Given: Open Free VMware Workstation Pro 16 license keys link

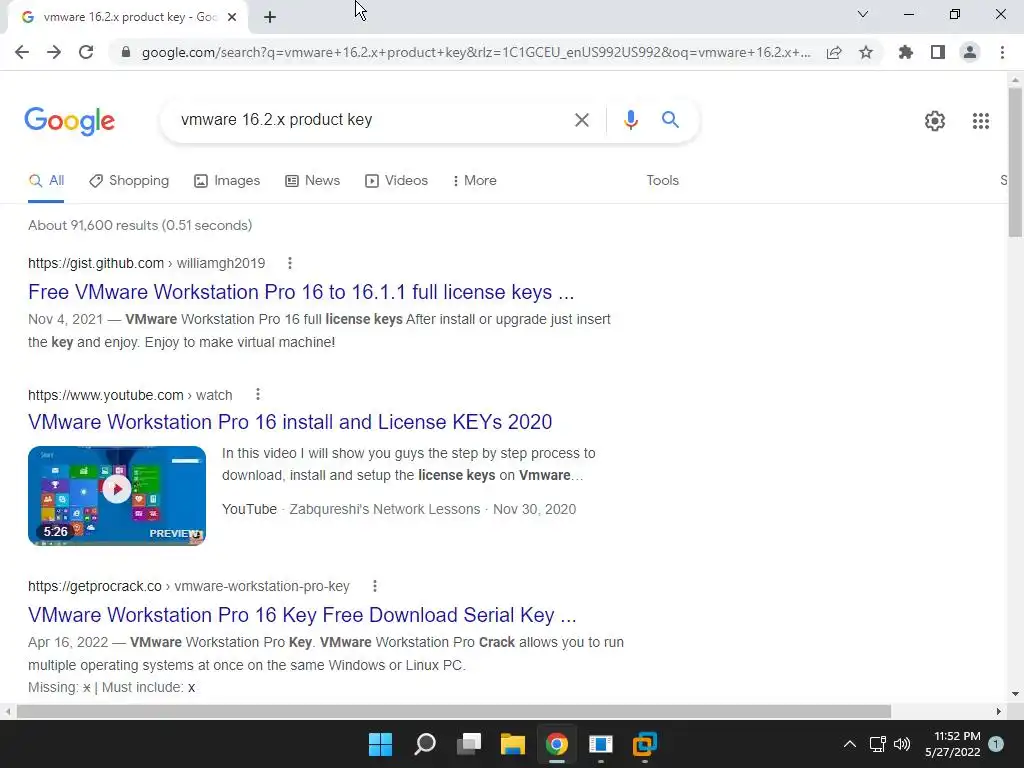Looking at the screenshot, I should [x=301, y=292].
